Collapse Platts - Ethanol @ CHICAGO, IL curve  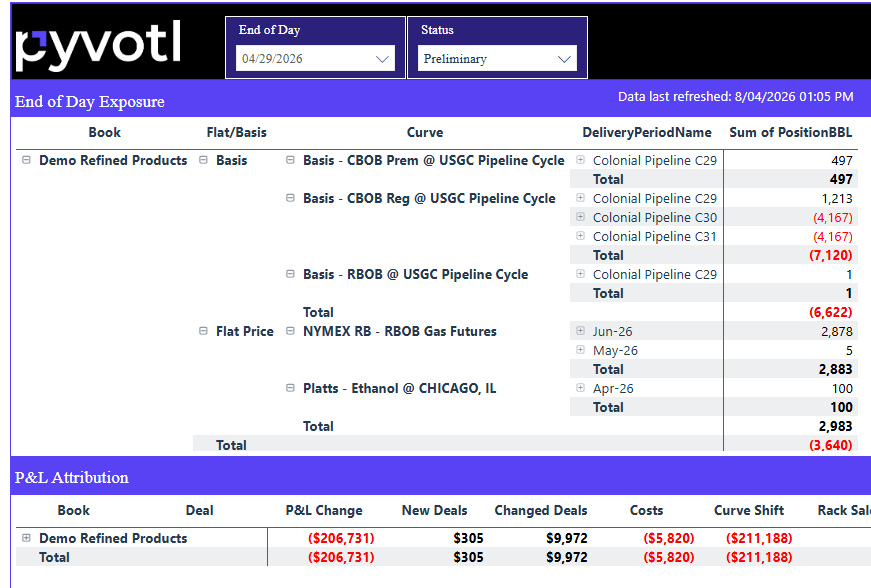290,388
